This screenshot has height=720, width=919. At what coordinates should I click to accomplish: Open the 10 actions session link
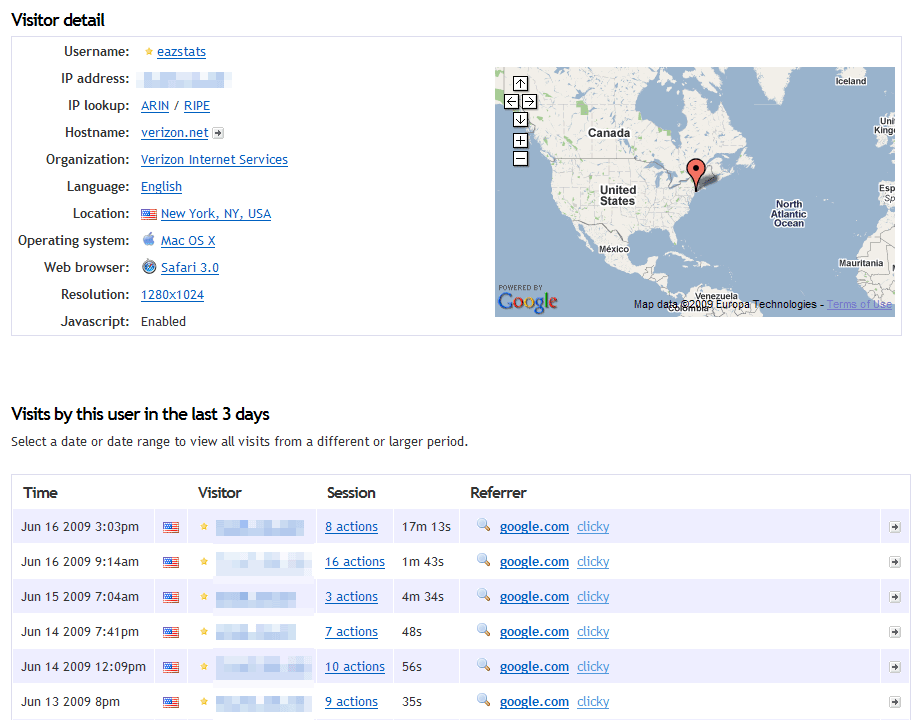pyautogui.click(x=355, y=667)
